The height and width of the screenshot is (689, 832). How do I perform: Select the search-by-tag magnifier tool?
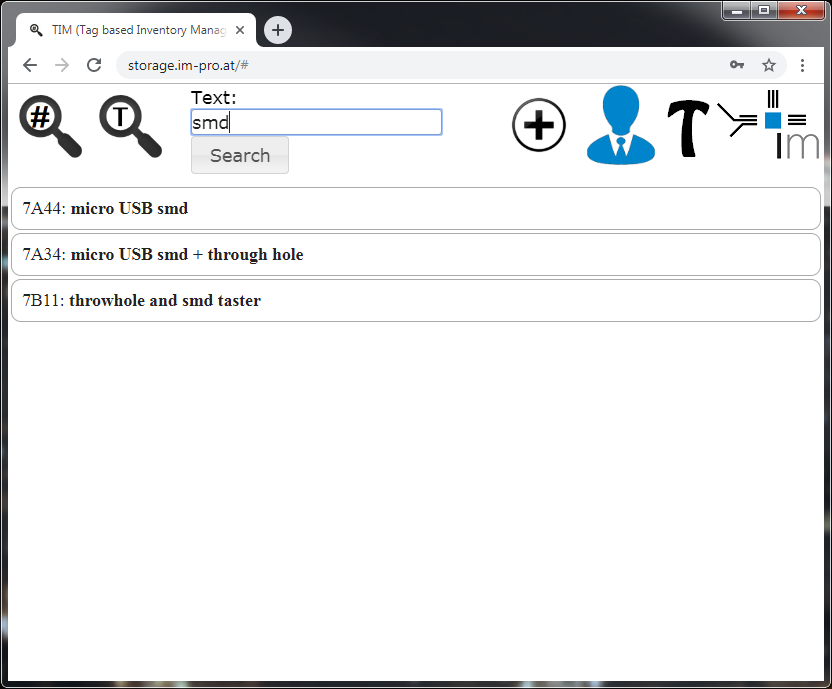tap(129, 124)
